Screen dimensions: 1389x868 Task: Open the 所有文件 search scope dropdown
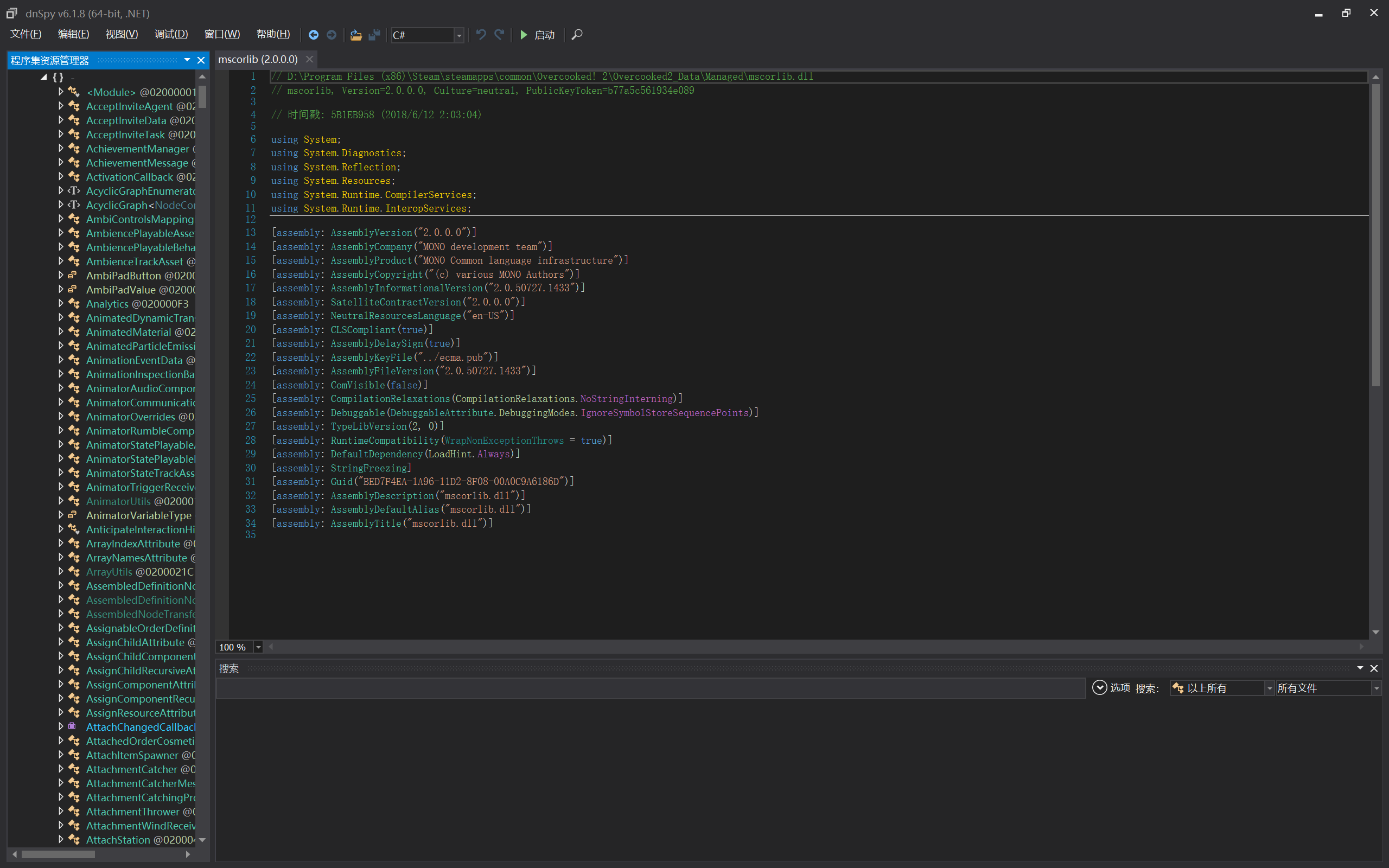pos(1376,688)
